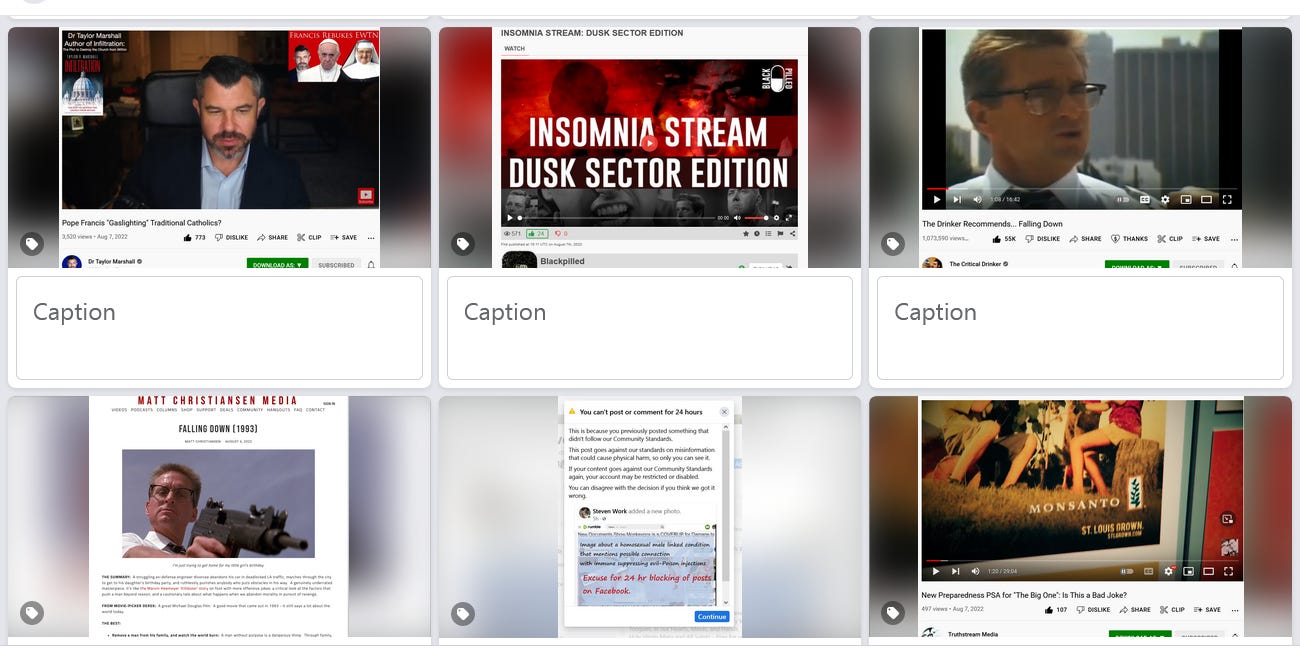Add caption under Insomnia Stream image

pos(649,328)
